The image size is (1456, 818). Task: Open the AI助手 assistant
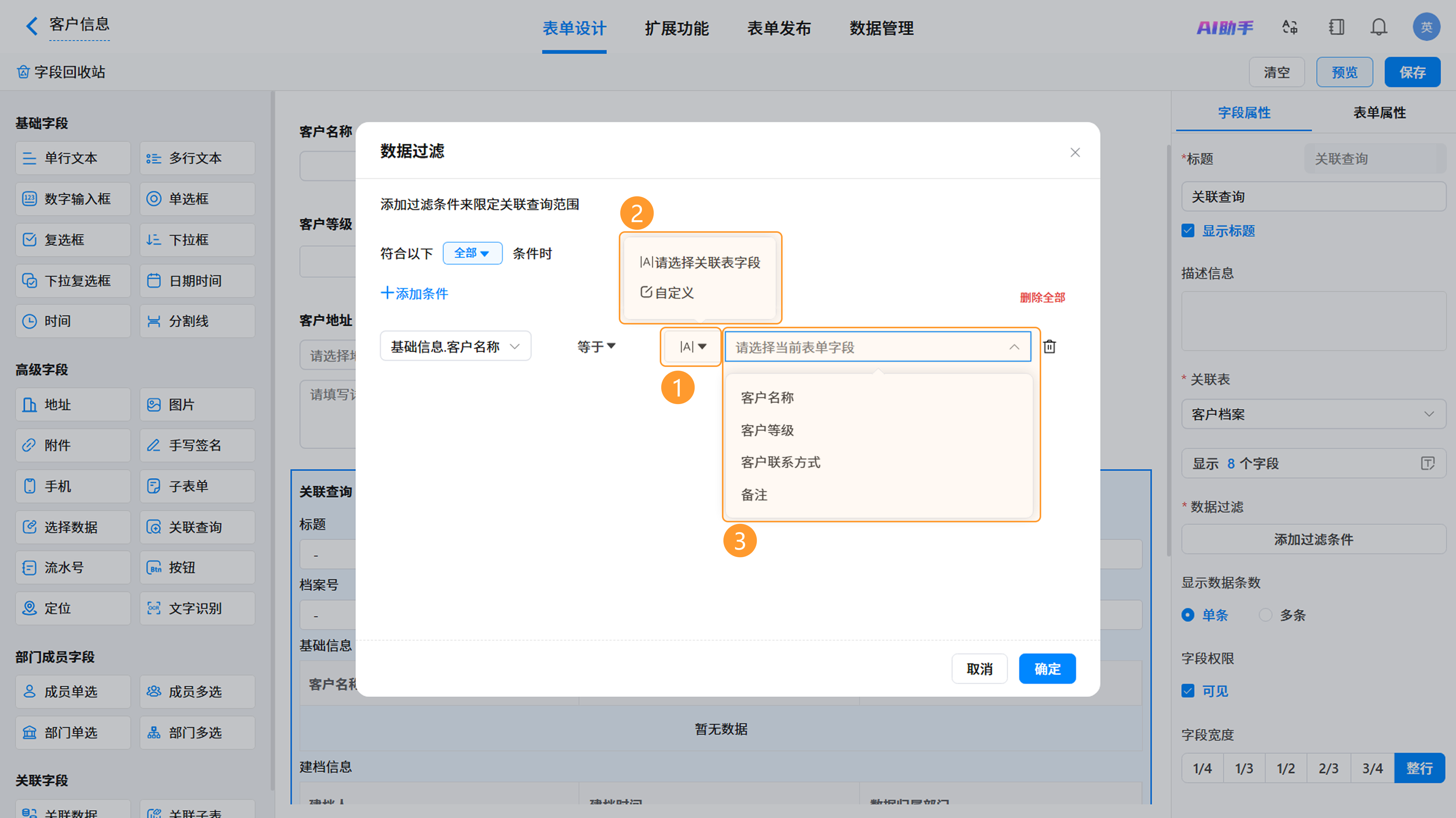tap(1224, 27)
